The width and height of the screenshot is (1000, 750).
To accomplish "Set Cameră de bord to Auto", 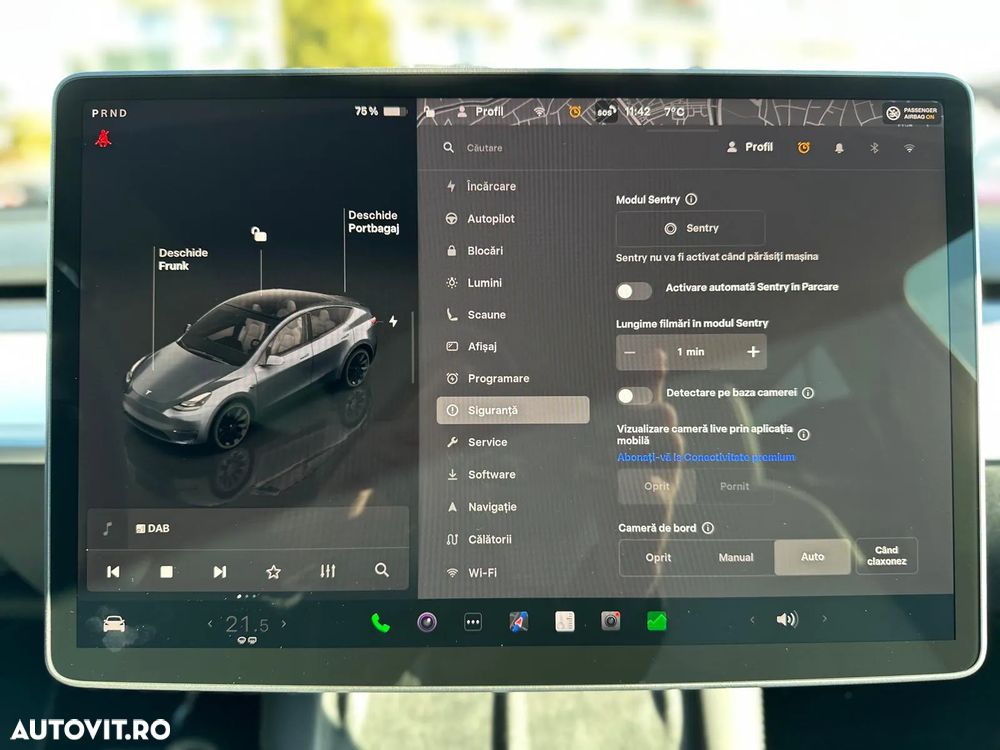I will point(812,557).
